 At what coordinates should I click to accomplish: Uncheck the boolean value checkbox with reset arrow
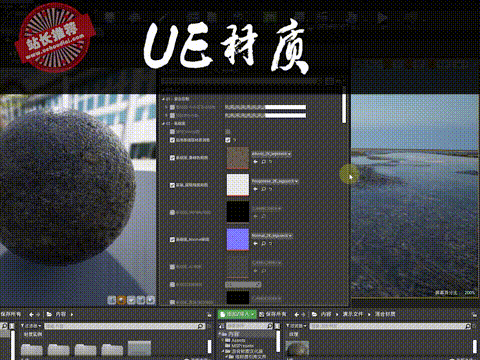pyautogui.click(x=228, y=140)
